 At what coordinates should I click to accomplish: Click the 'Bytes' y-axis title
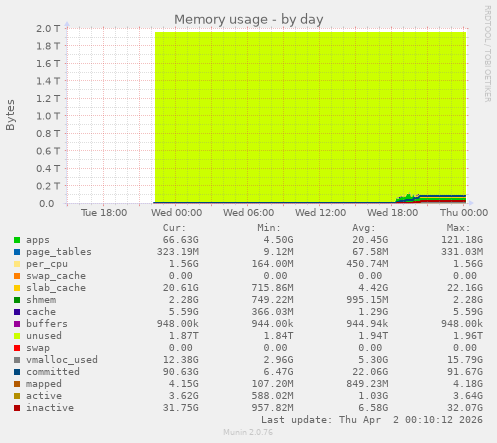[x=10, y=115]
